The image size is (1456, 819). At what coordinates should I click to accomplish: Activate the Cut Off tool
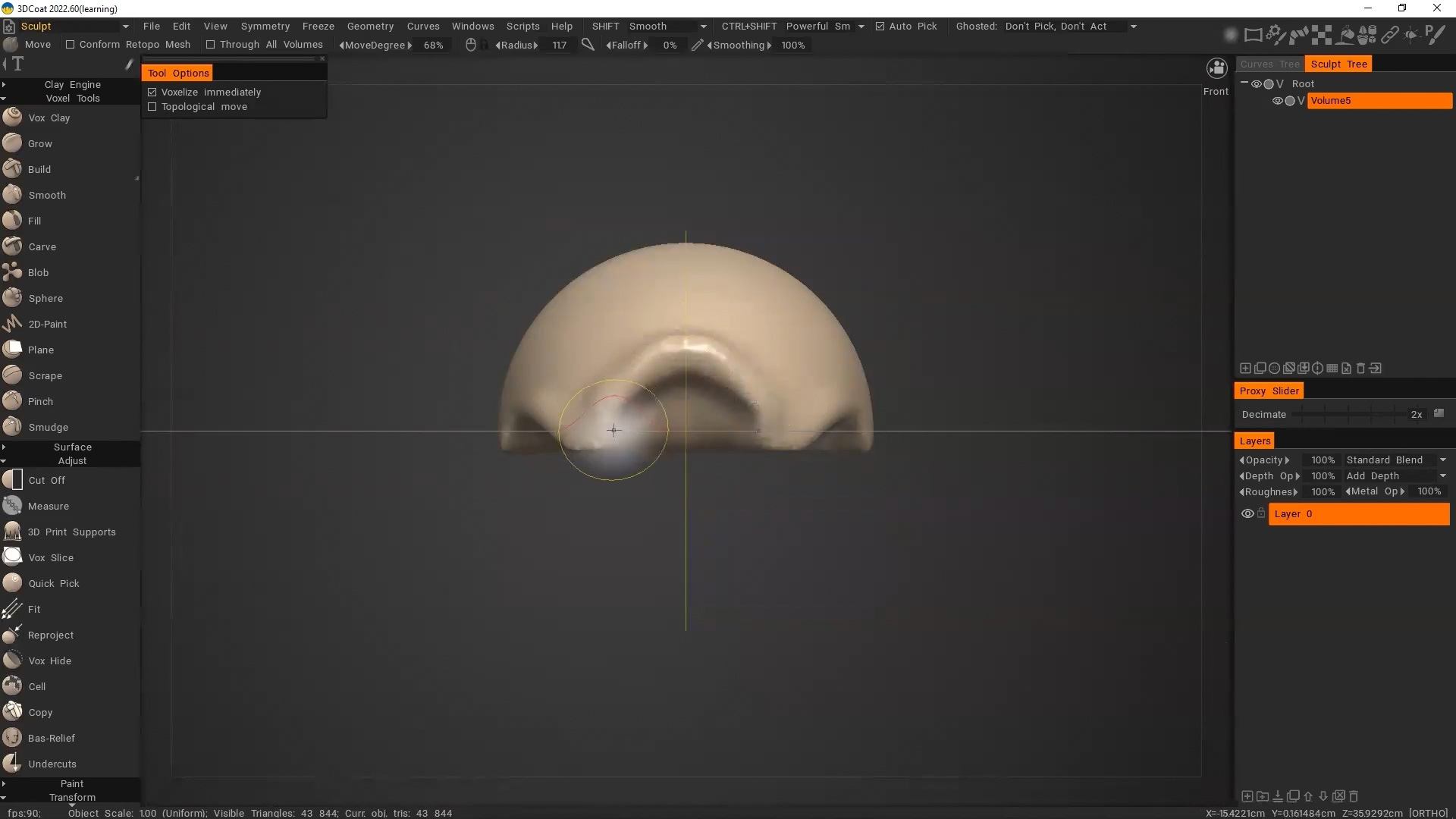tap(46, 480)
